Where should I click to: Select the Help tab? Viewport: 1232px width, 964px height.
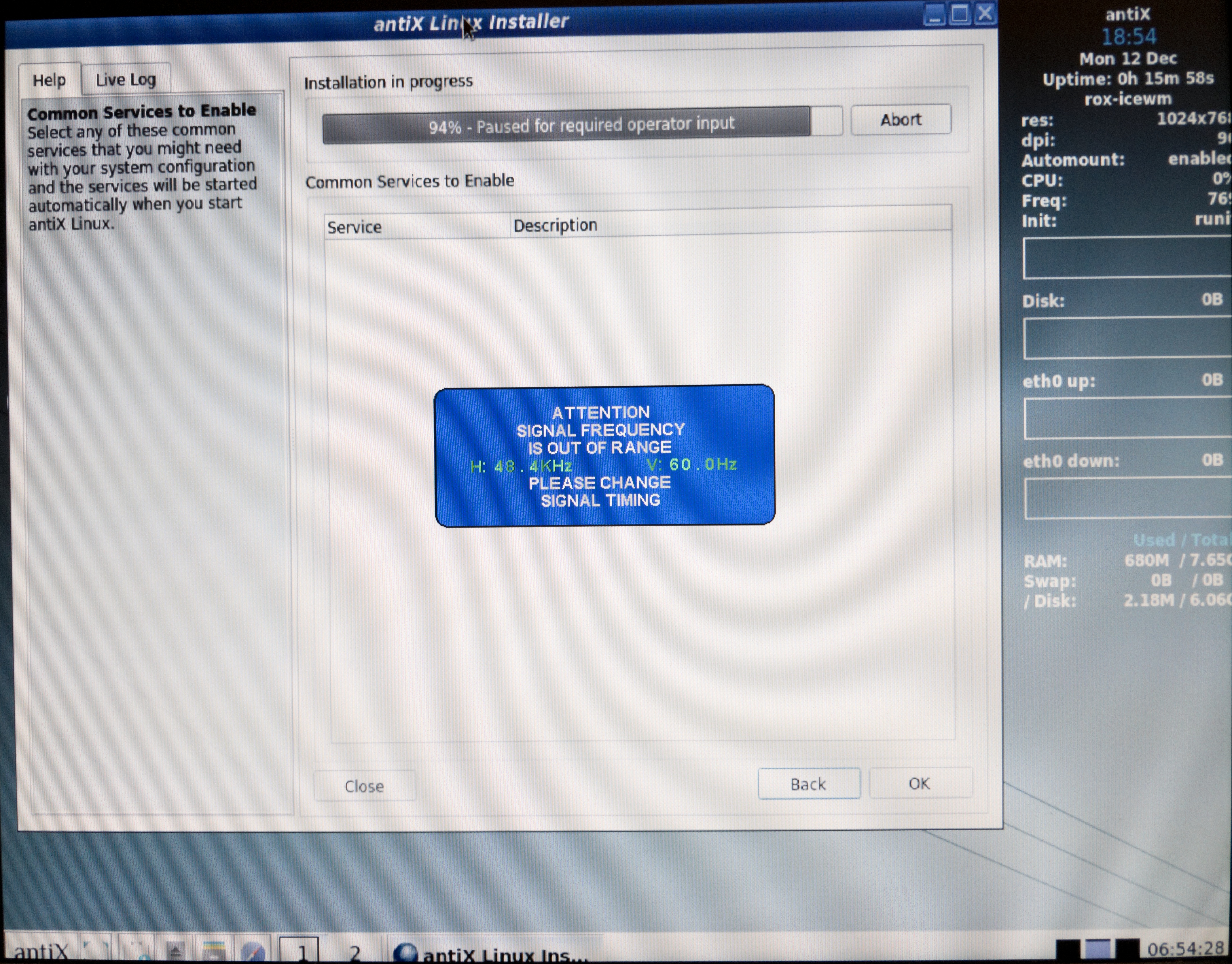[x=49, y=80]
